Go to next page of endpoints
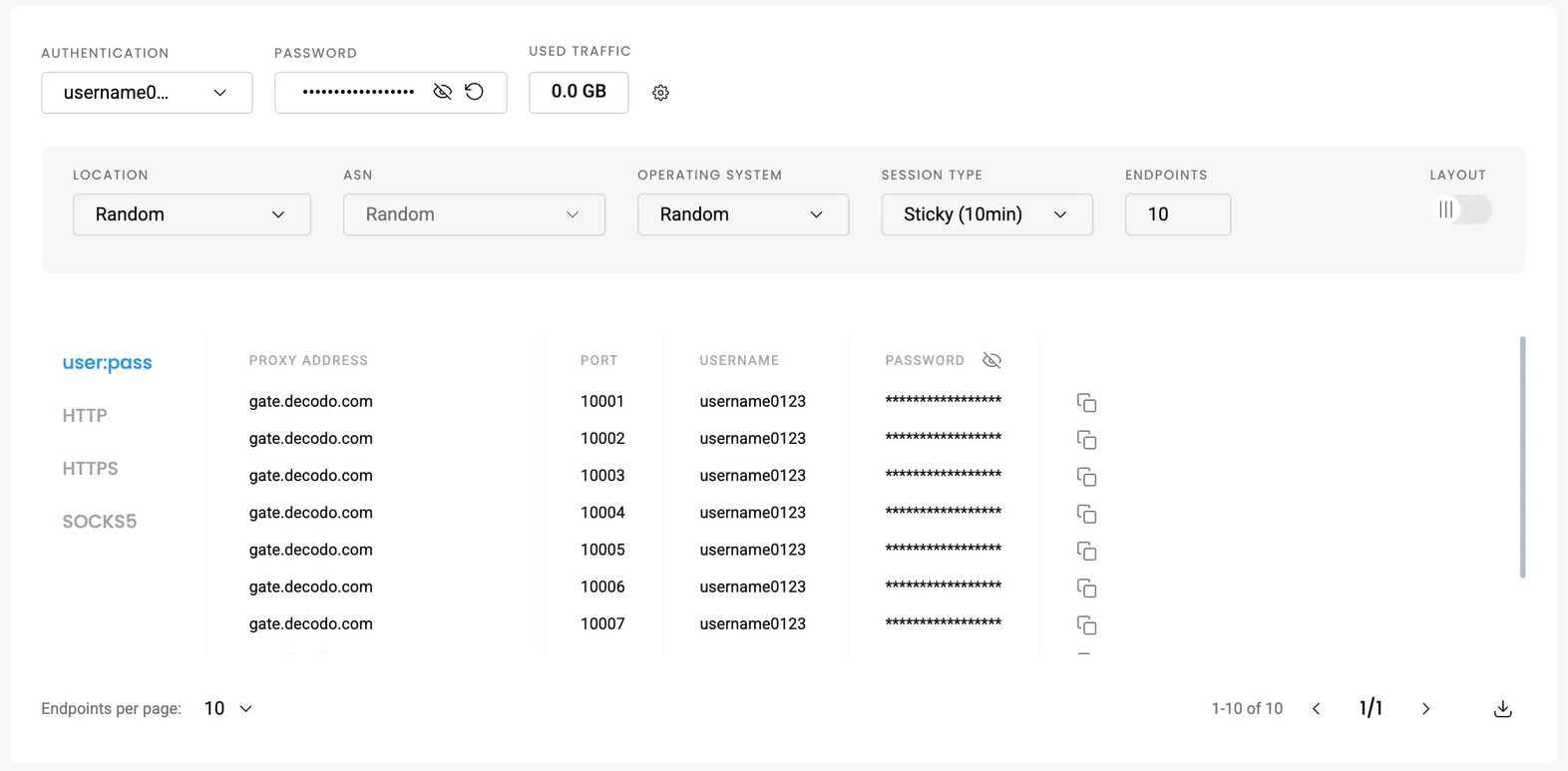 (1425, 709)
